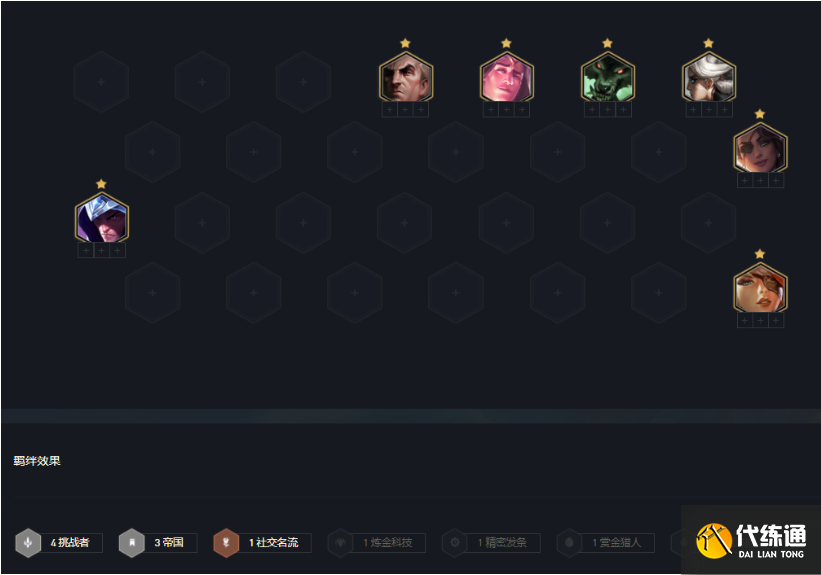
Task: Click the 代练通 logo watermark
Action: click(751, 540)
